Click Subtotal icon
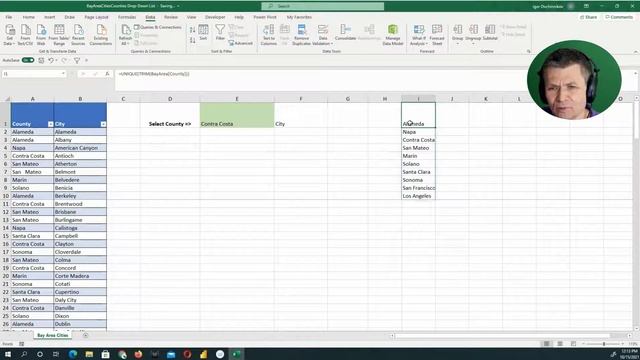This screenshot has width=640, height=360. coord(490,33)
